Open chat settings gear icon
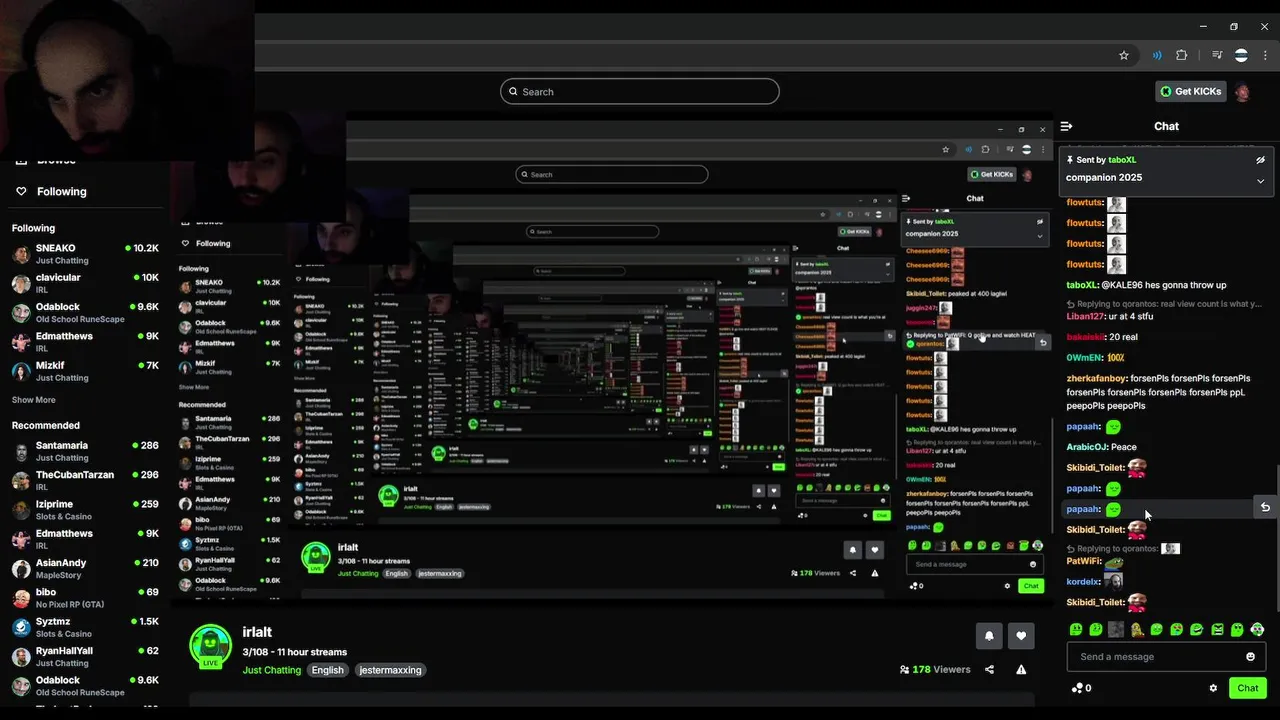The image size is (1280, 720). [x=1213, y=688]
